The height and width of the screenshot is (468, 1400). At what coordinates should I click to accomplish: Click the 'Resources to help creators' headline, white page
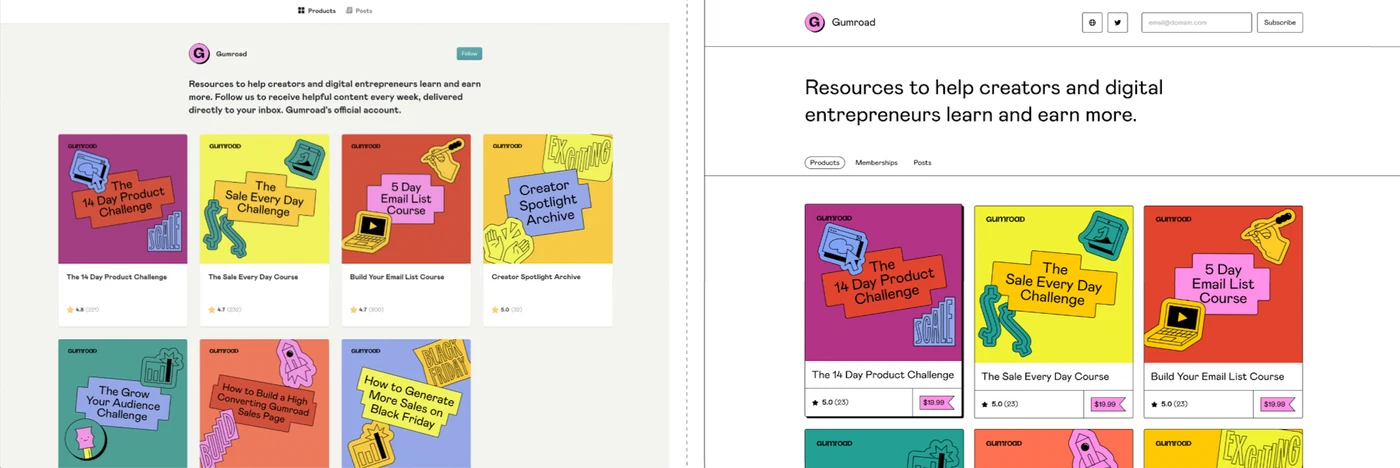point(984,101)
